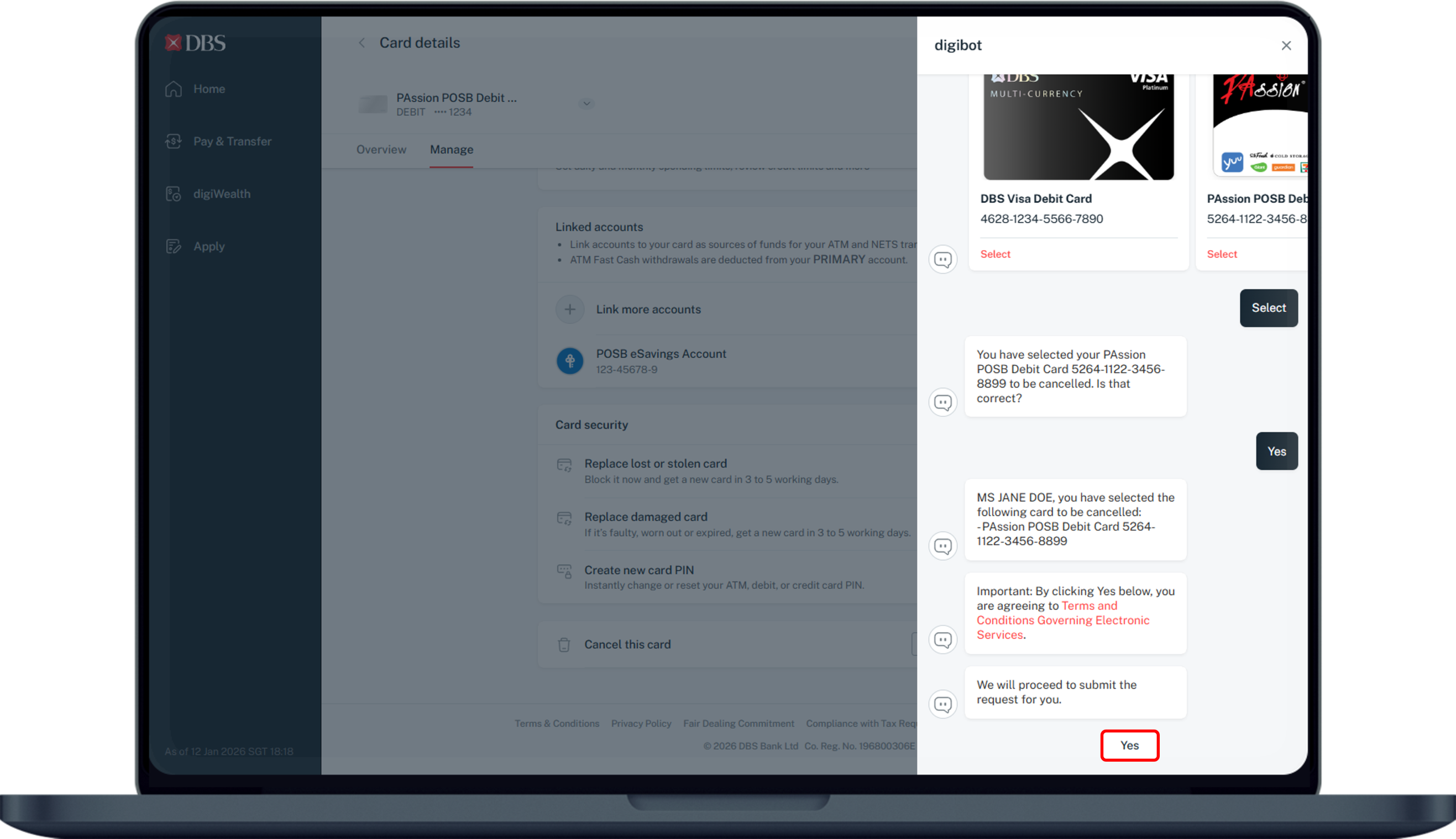Expand the PAssion POSB Debit card dropdown
This screenshot has height=839, width=1456.
586,104
